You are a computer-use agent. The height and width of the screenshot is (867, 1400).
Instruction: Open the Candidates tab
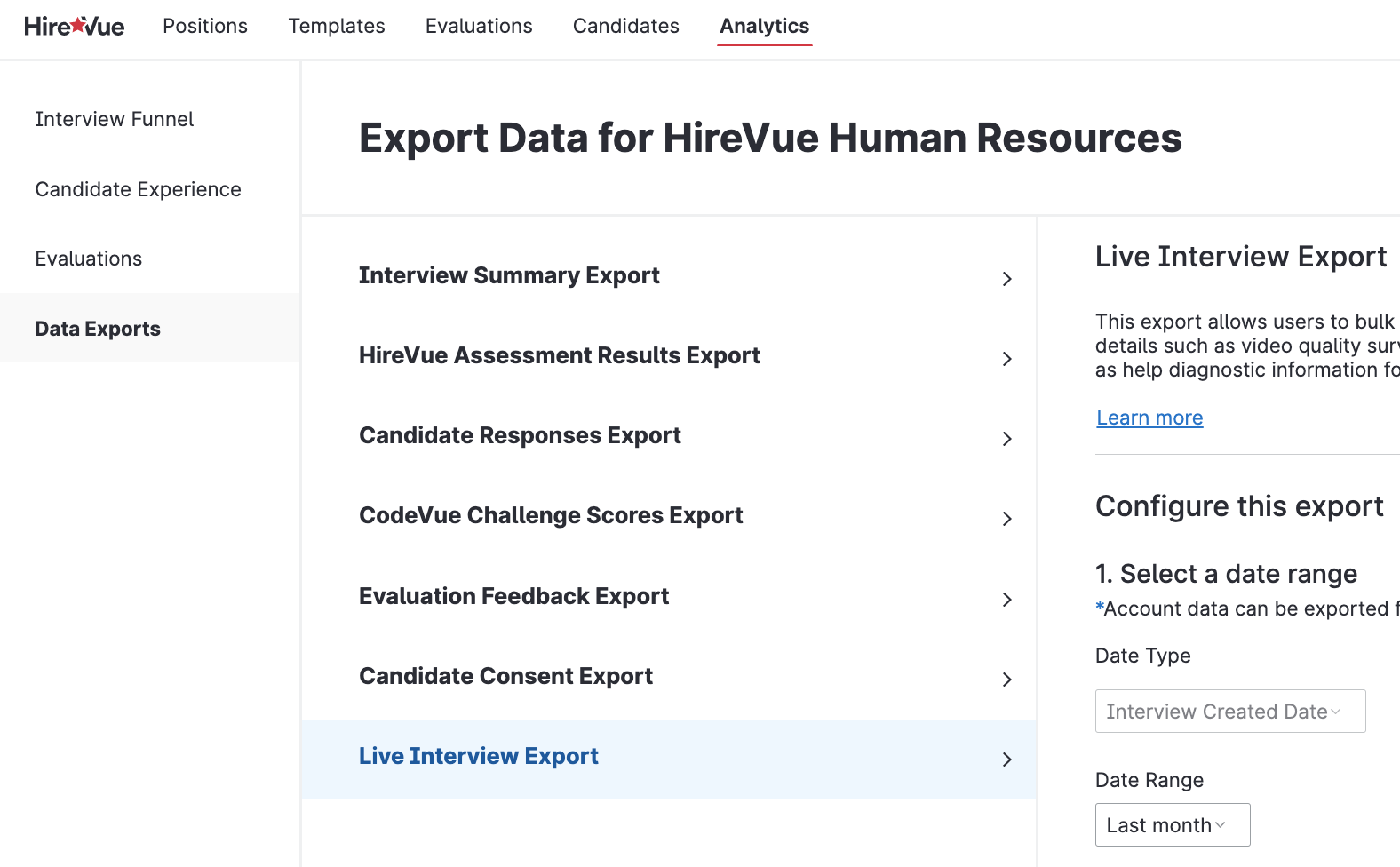[x=625, y=27]
